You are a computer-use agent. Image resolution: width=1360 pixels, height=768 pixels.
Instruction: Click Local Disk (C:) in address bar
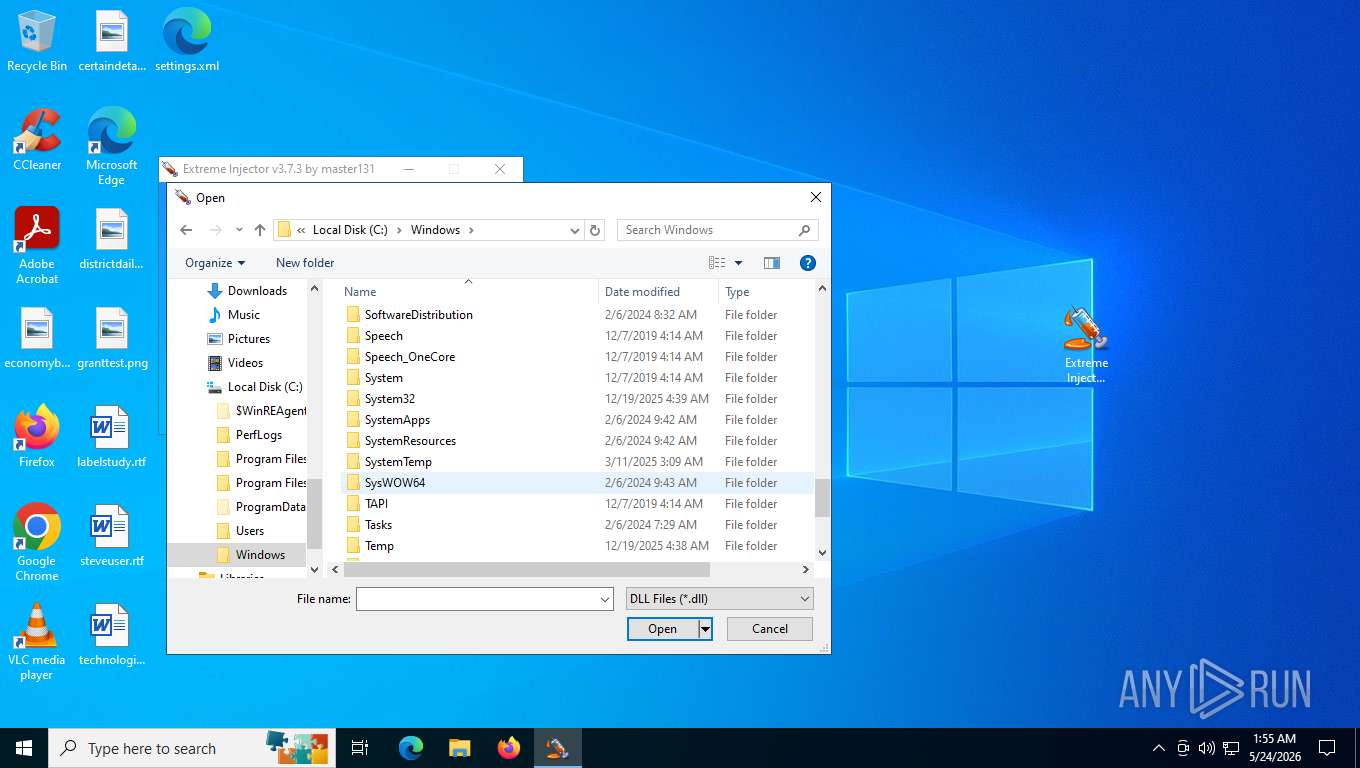(x=350, y=230)
